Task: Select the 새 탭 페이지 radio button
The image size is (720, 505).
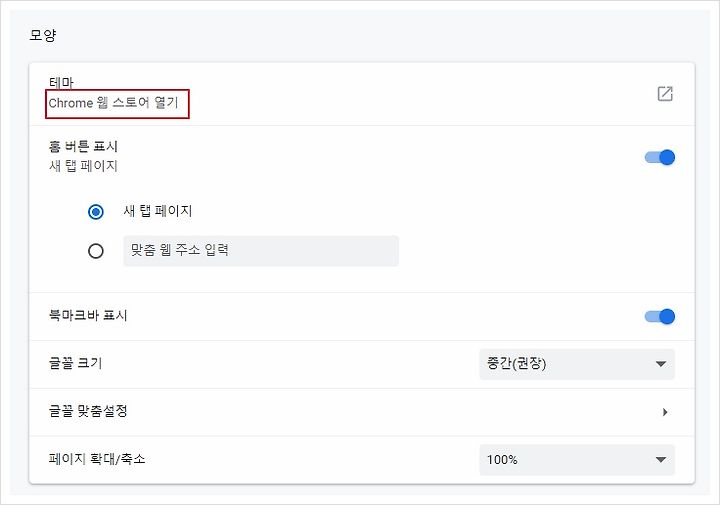Action: click(x=96, y=212)
